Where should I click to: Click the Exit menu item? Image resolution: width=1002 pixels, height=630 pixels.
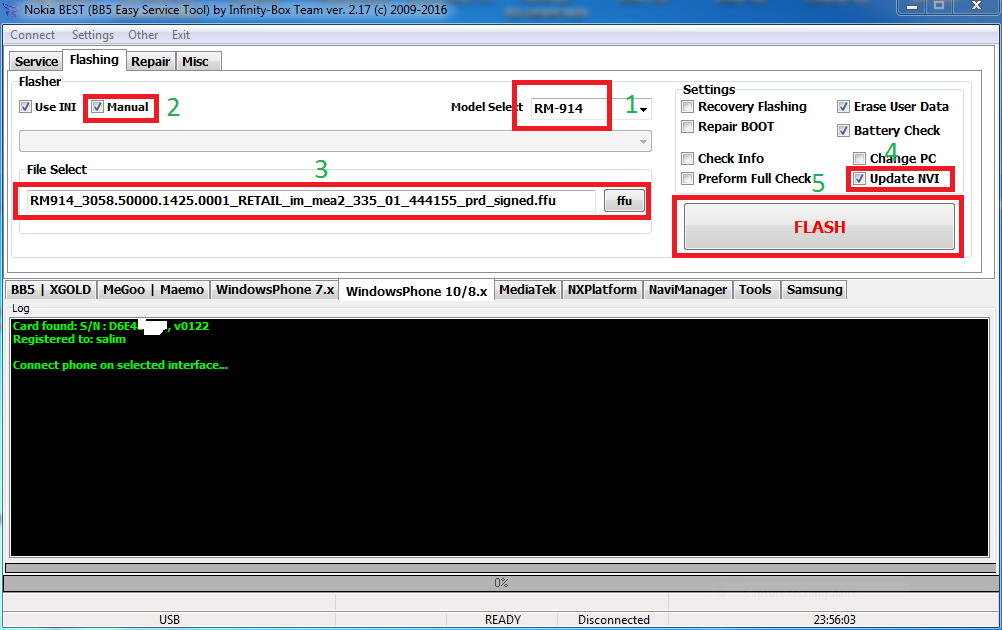point(181,35)
